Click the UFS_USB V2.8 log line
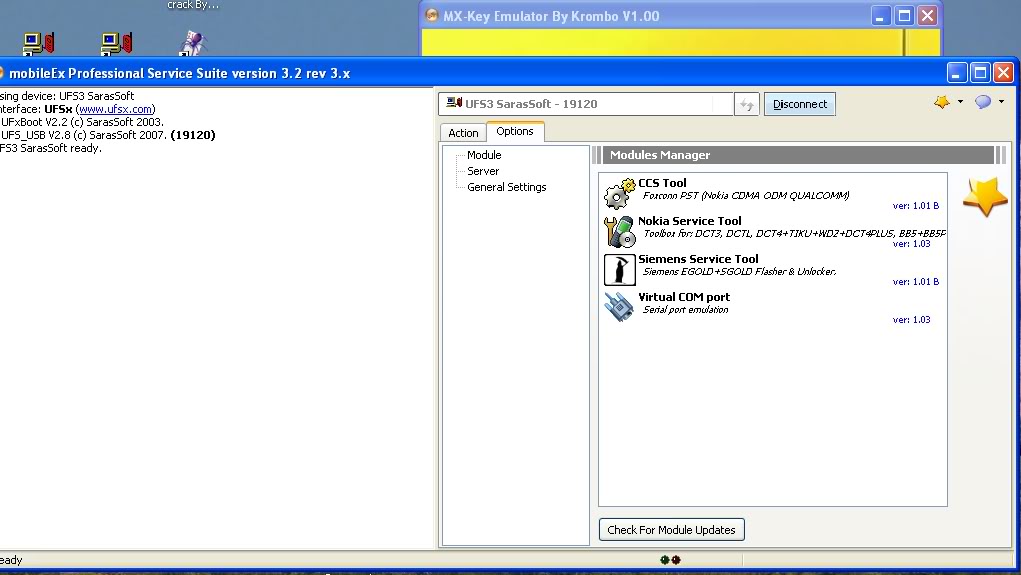This screenshot has width=1021, height=575. click(108, 135)
